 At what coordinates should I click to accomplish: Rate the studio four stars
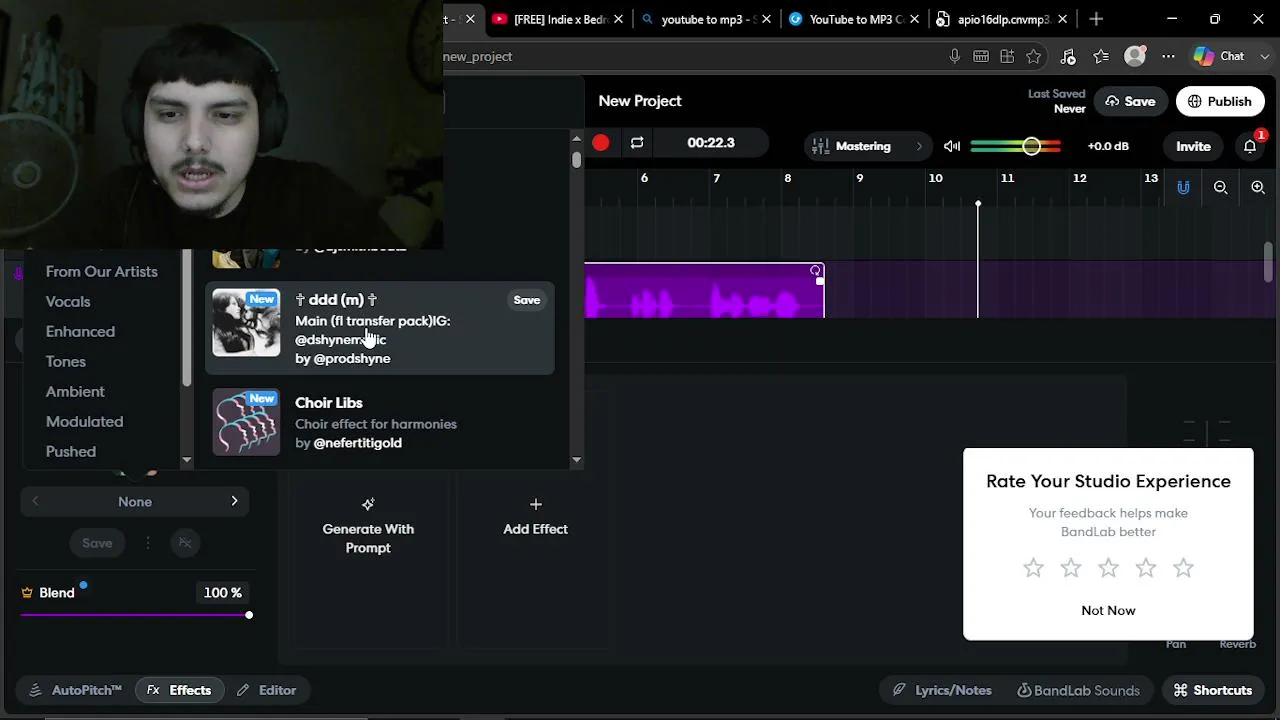point(1146,568)
